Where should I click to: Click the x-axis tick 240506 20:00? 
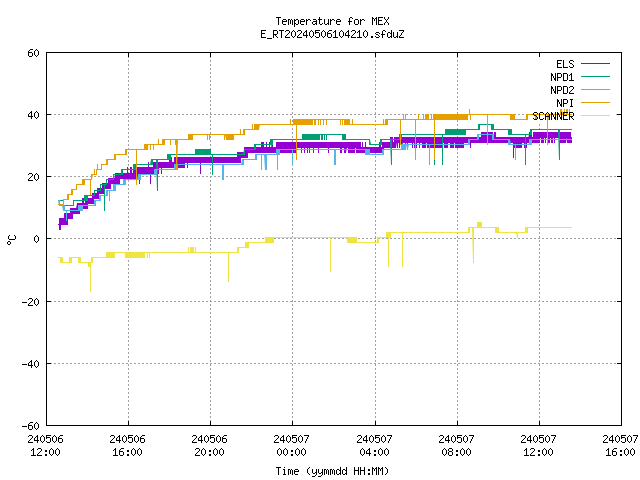pos(209,445)
